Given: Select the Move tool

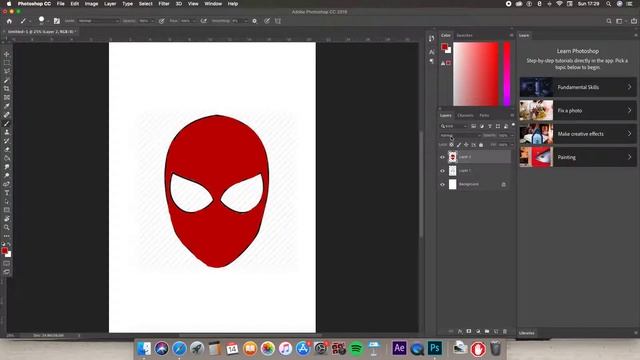Looking at the screenshot, I should pyautogui.click(x=7, y=54).
